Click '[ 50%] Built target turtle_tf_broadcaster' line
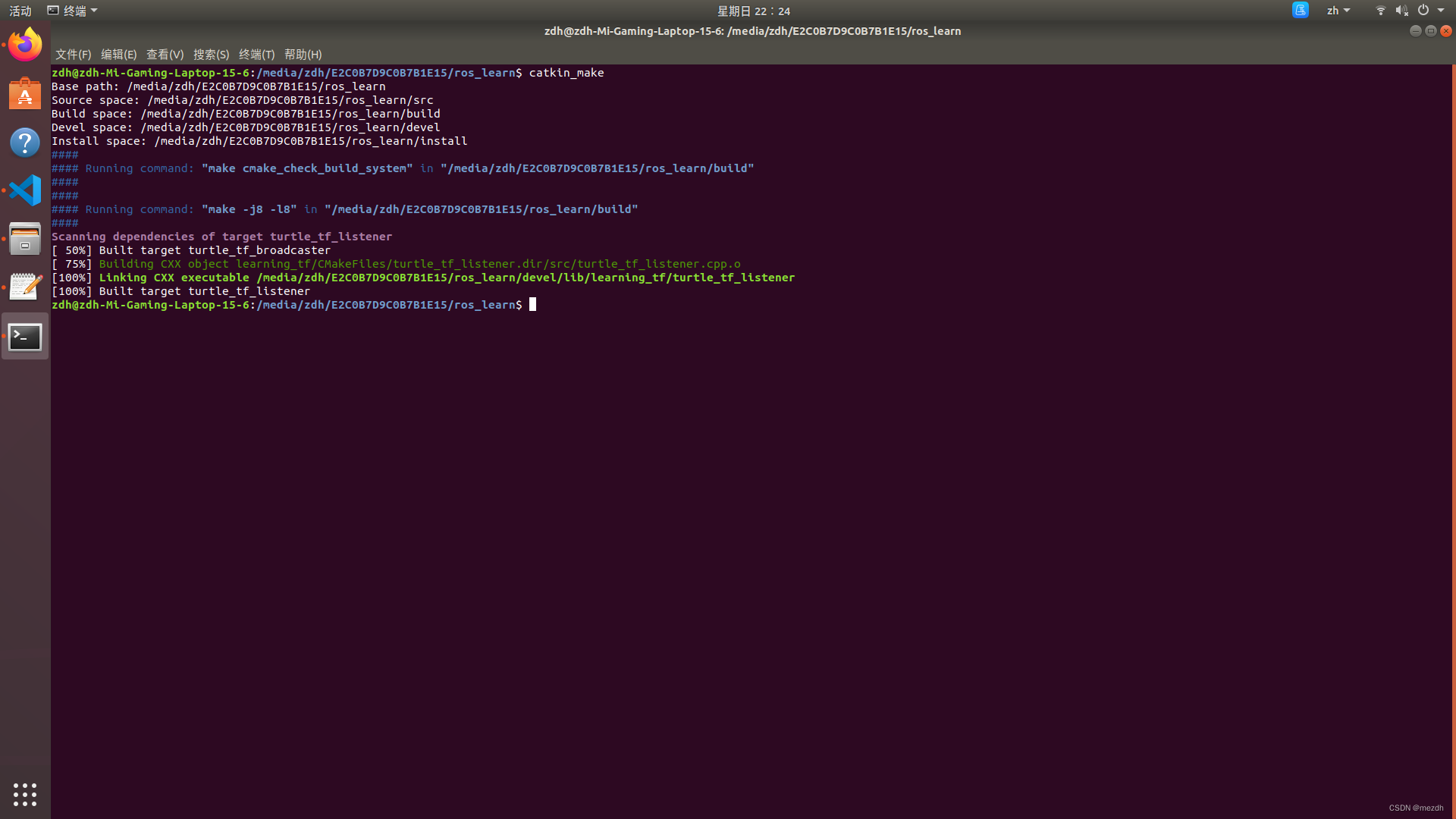 pos(191,250)
